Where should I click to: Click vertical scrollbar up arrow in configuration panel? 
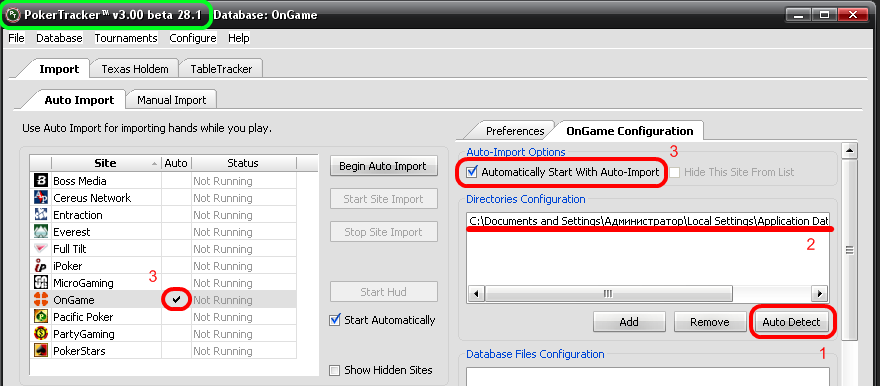pyautogui.click(x=850, y=150)
